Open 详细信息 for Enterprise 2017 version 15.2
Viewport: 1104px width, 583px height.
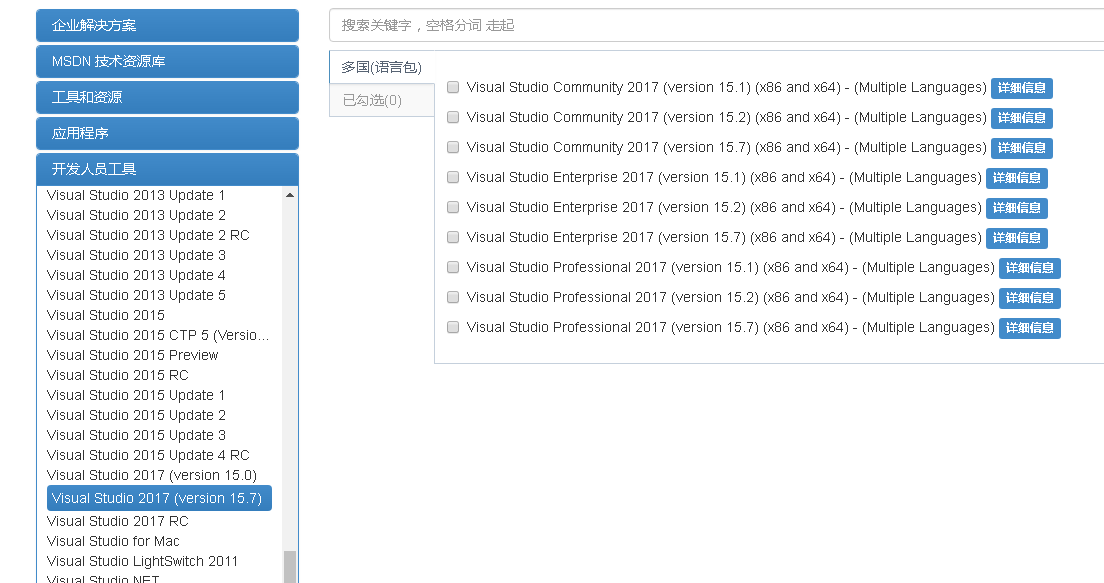[1017, 208]
